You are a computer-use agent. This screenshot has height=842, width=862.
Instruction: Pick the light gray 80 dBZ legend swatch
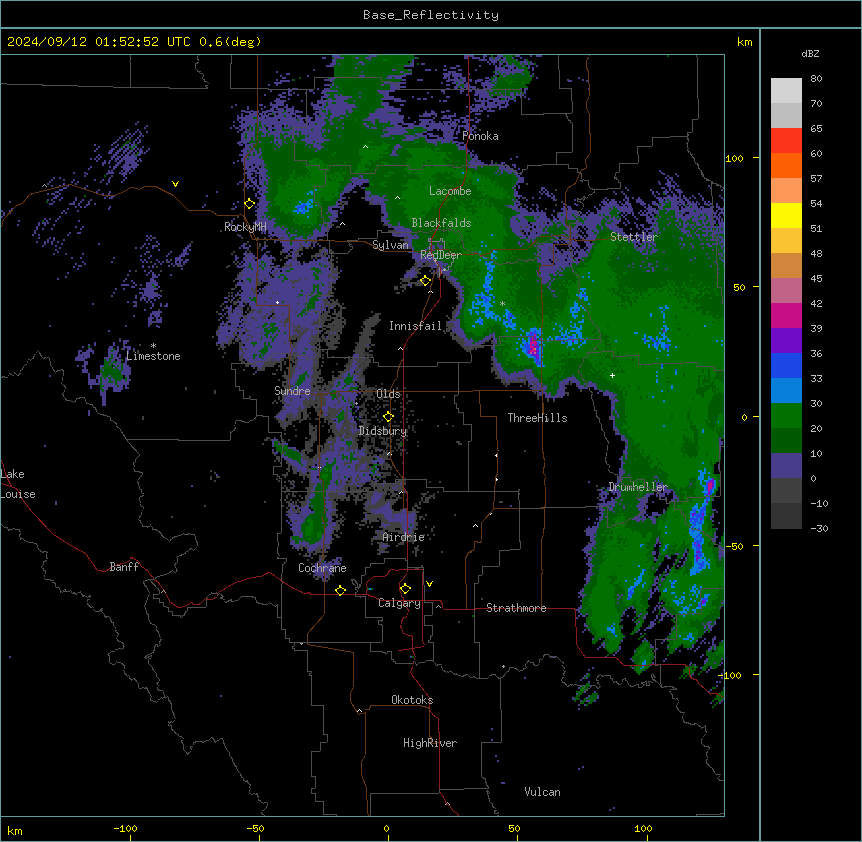tap(786, 91)
